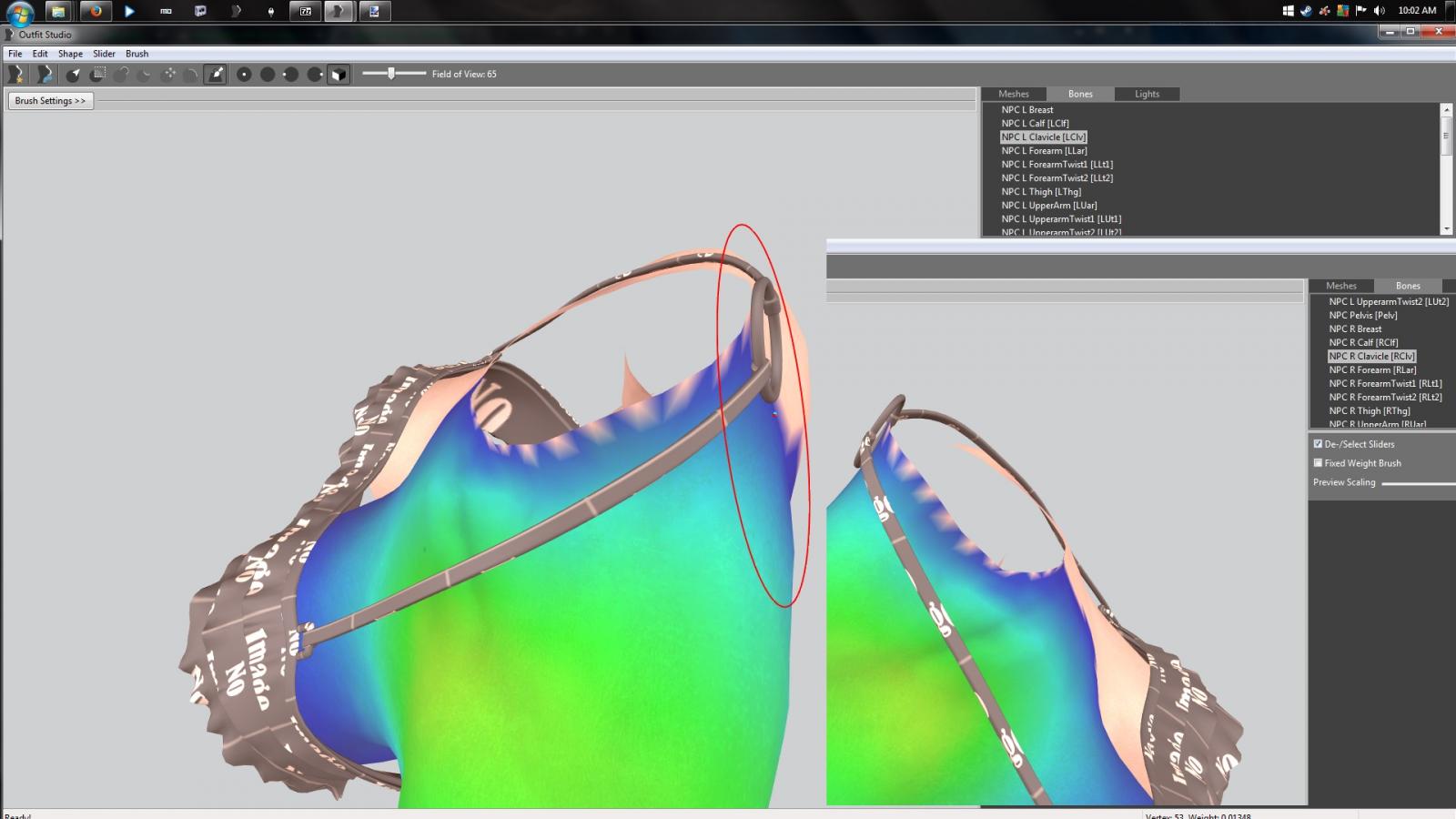Open Firefox from the taskbar
Image resolution: width=1456 pixels, height=819 pixels.
[x=95, y=12]
